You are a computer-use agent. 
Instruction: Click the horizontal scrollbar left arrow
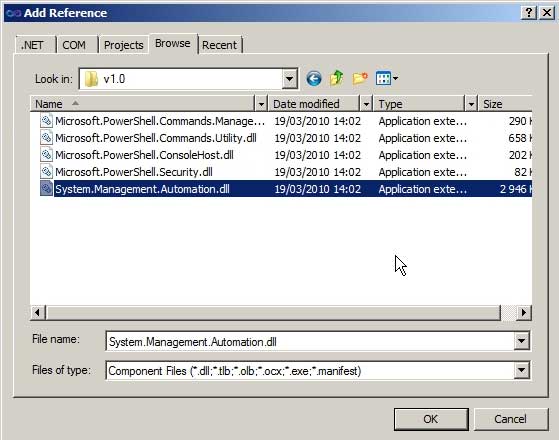tap(37, 313)
